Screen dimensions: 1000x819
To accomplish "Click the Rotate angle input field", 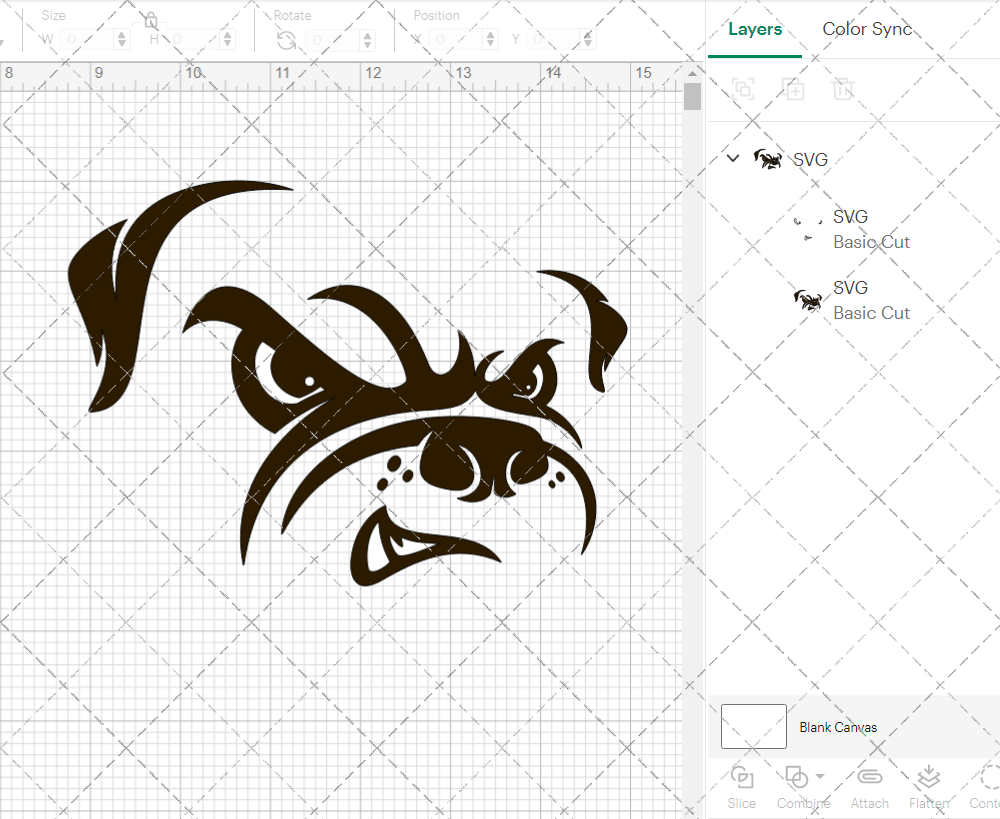I will click(333, 40).
